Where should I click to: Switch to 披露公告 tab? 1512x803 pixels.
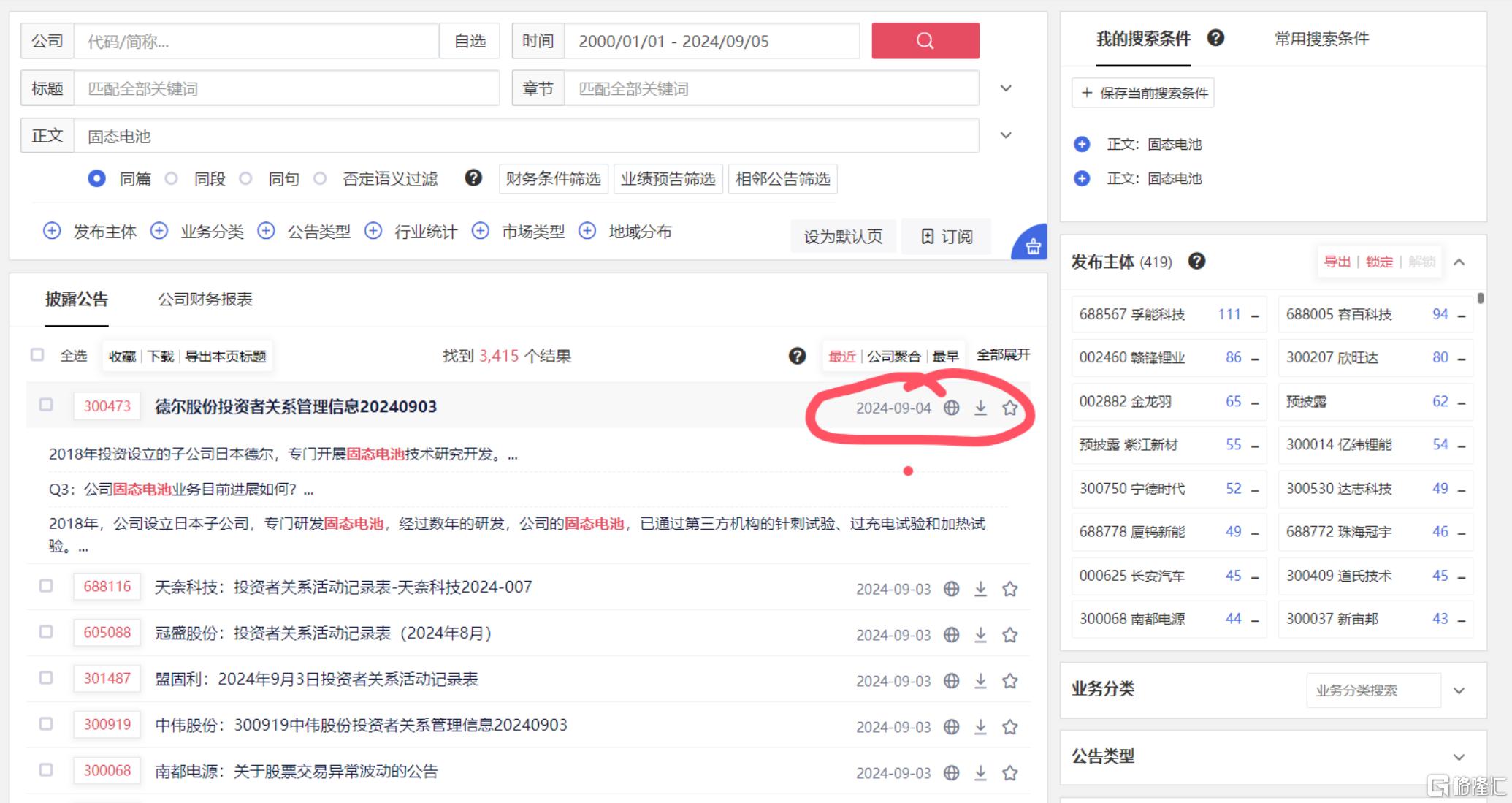[x=76, y=299]
